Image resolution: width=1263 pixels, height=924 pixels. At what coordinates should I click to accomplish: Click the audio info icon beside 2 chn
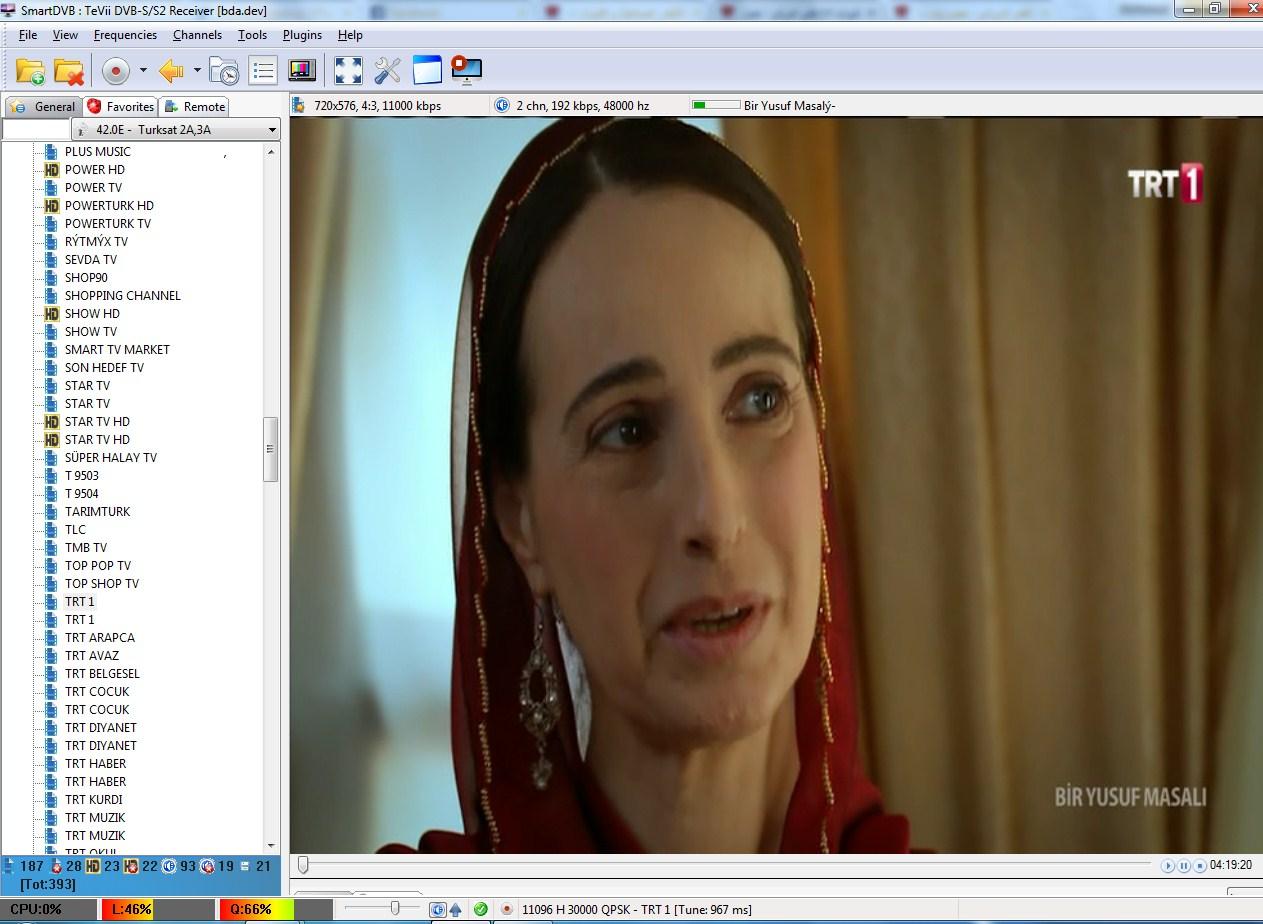click(x=502, y=105)
